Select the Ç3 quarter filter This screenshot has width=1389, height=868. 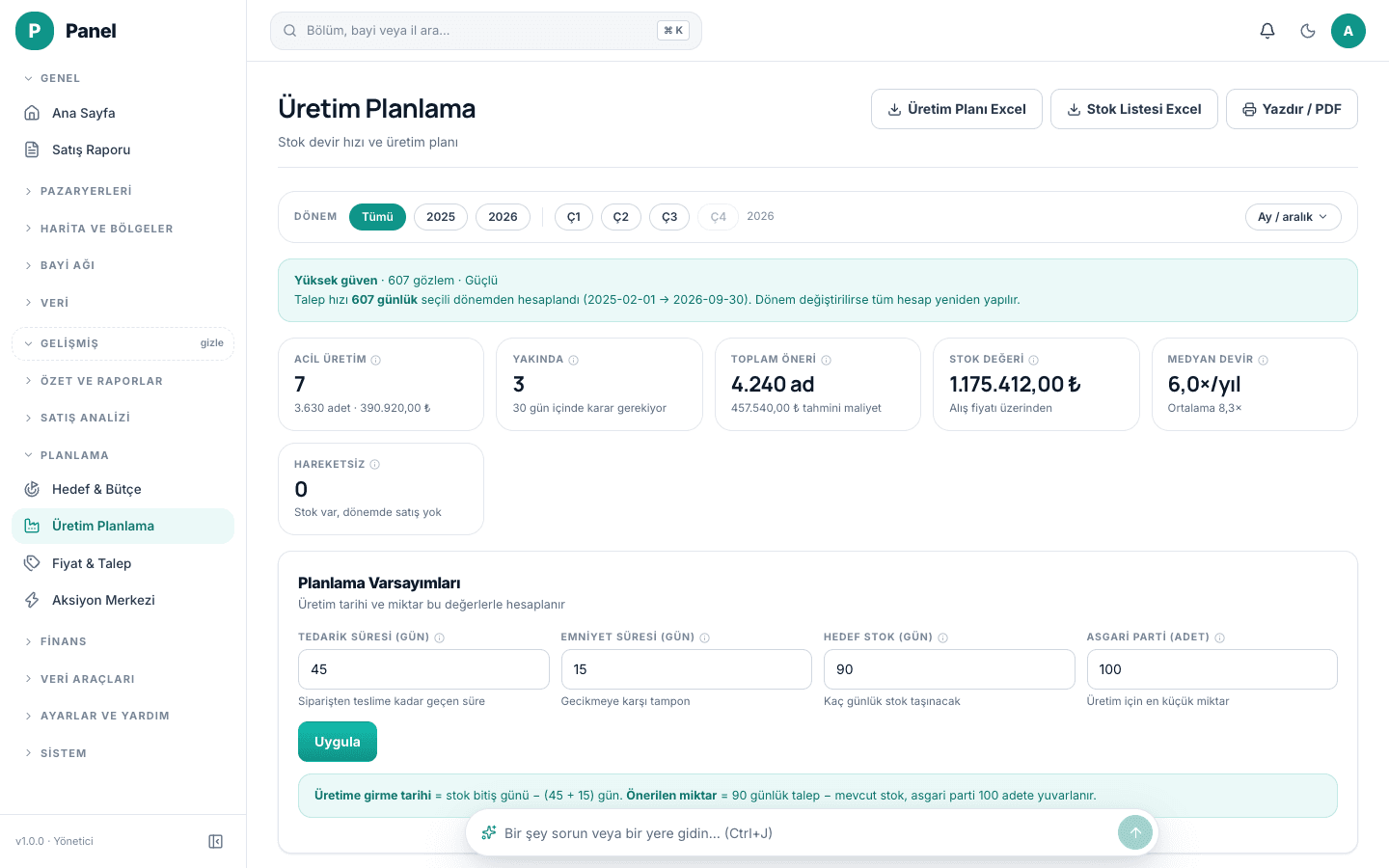(669, 217)
